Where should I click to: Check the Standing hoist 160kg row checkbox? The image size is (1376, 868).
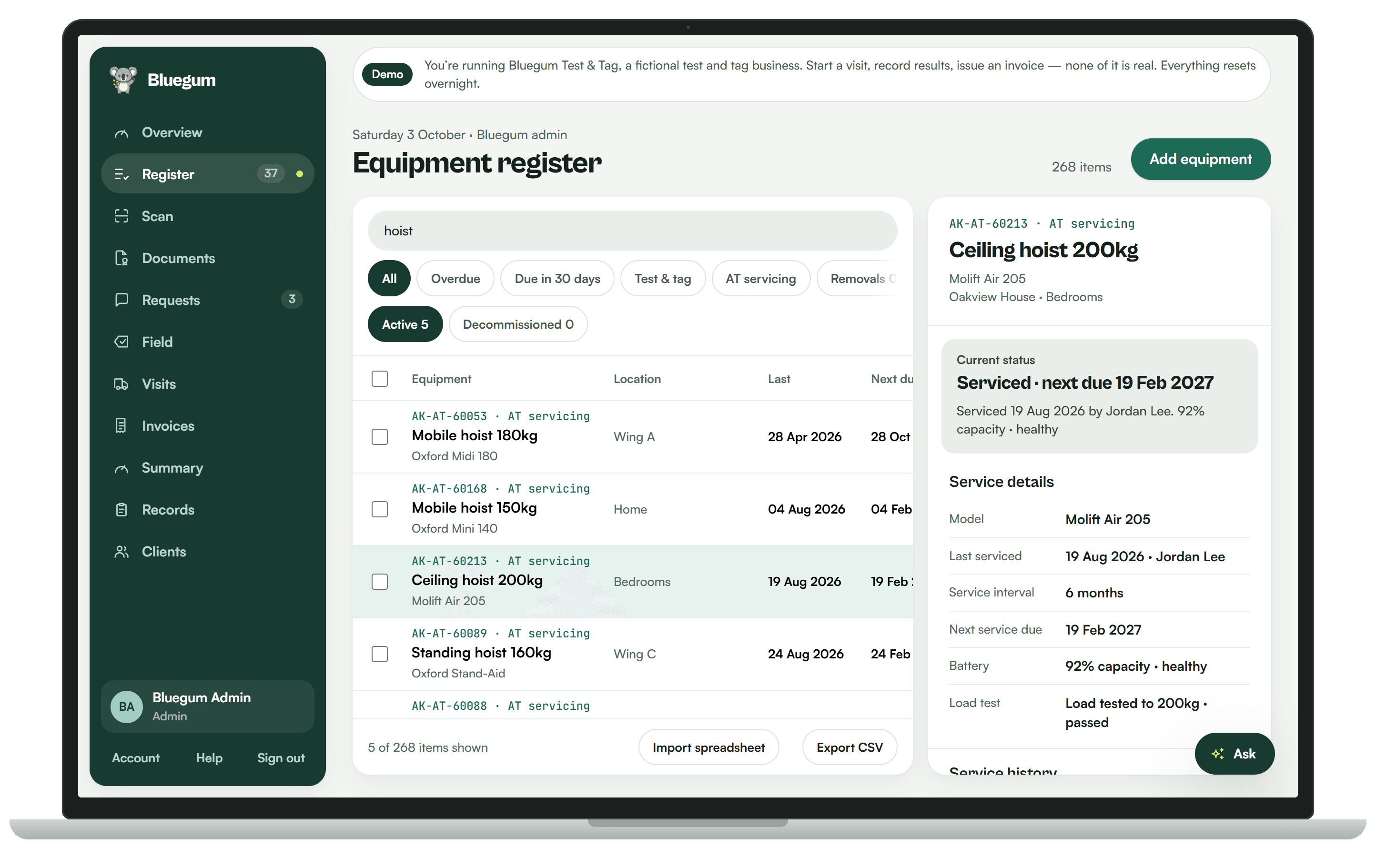pos(379,654)
